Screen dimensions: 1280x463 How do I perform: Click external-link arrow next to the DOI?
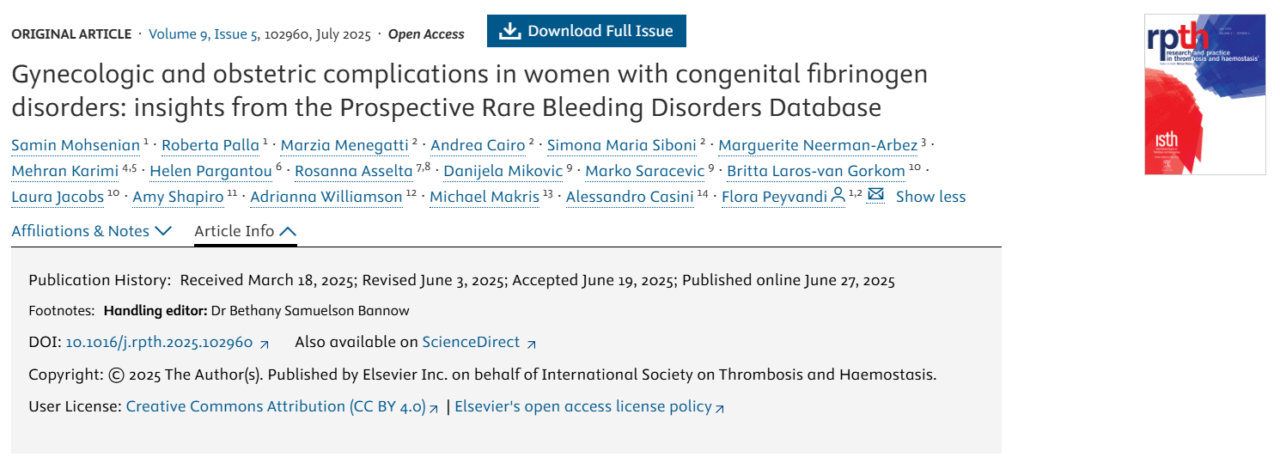[264, 343]
